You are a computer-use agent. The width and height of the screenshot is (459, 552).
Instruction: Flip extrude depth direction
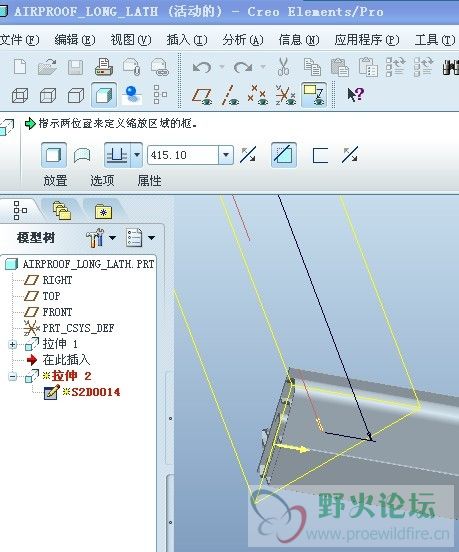click(248, 155)
